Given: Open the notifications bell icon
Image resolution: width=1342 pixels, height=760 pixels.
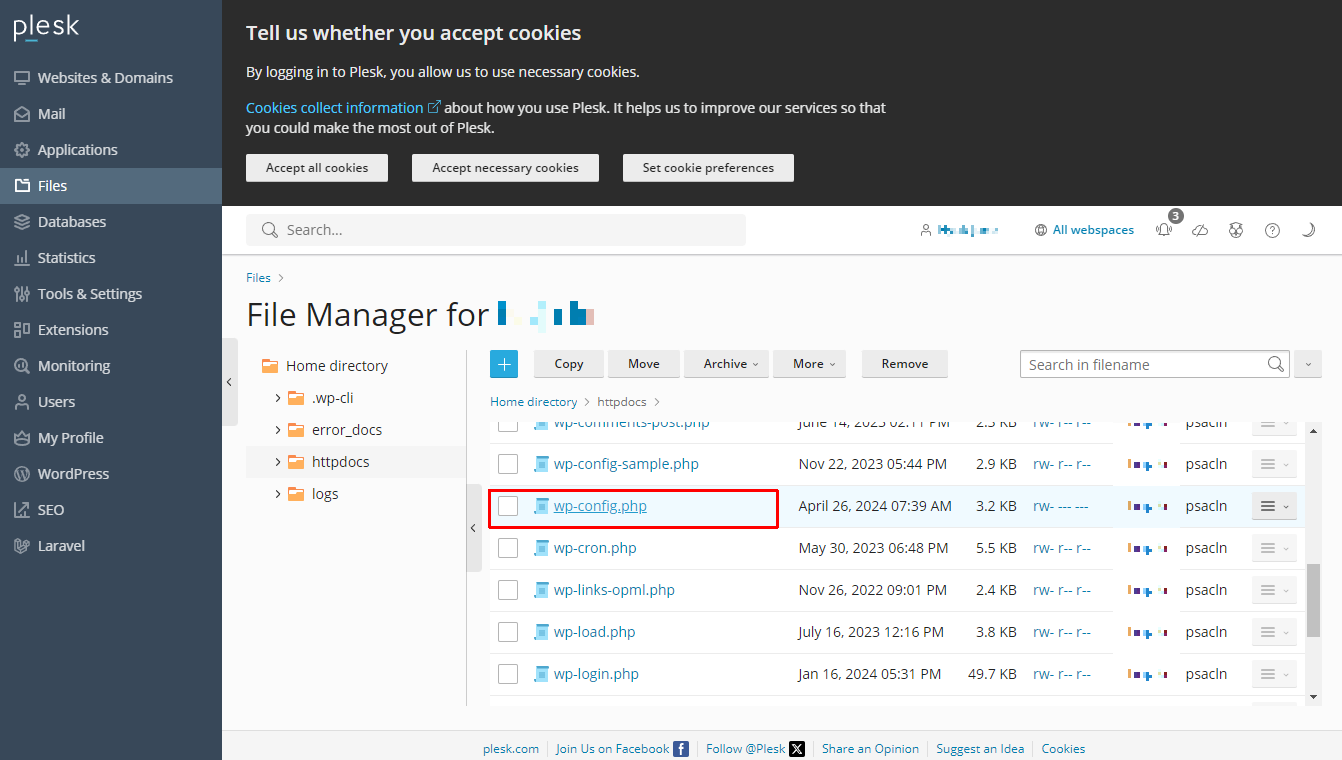Looking at the screenshot, I should click(1164, 229).
